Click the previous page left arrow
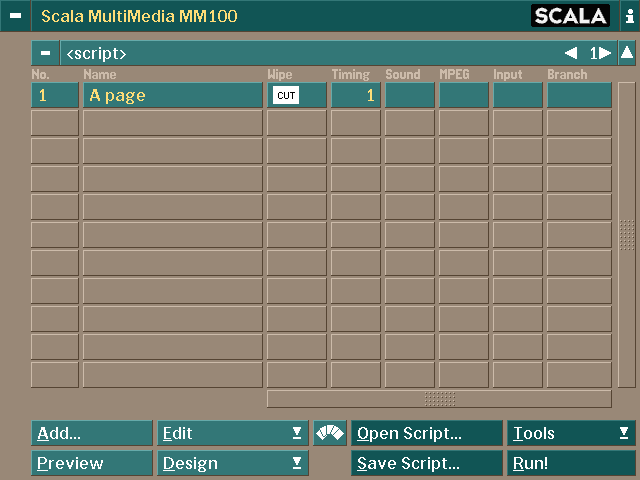 click(x=570, y=53)
